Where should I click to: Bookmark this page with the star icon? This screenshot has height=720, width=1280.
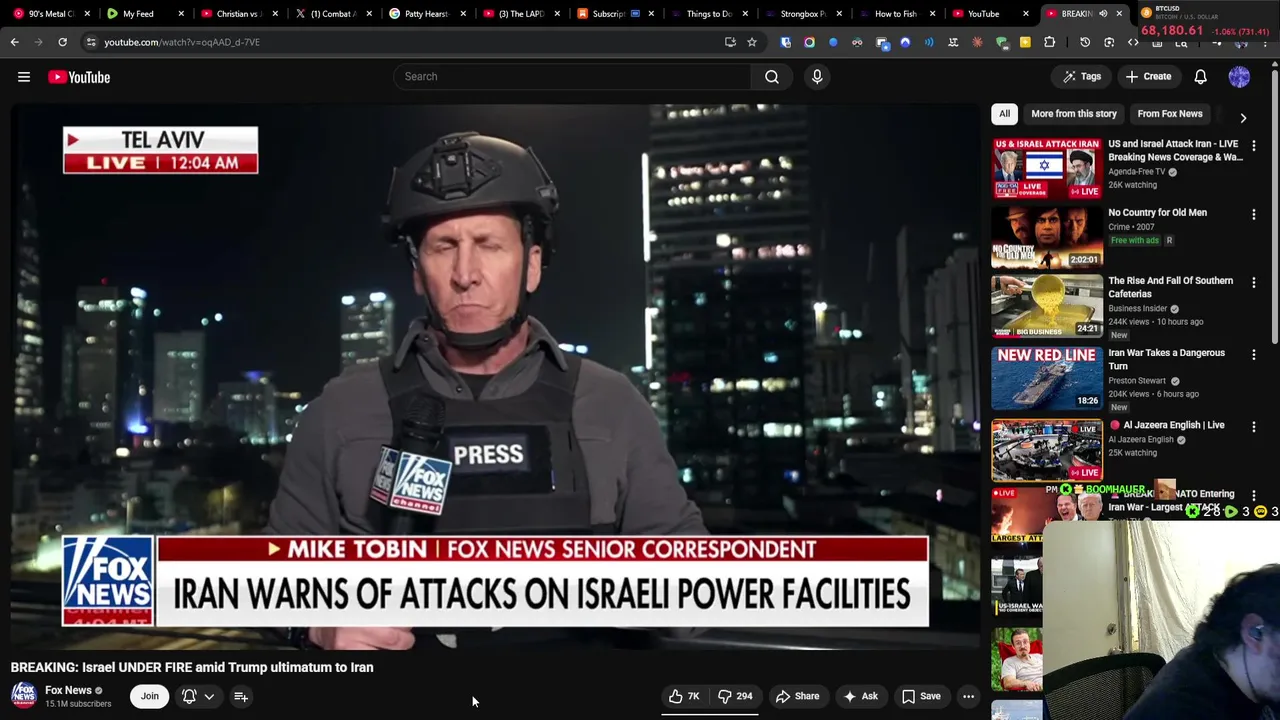752,42
